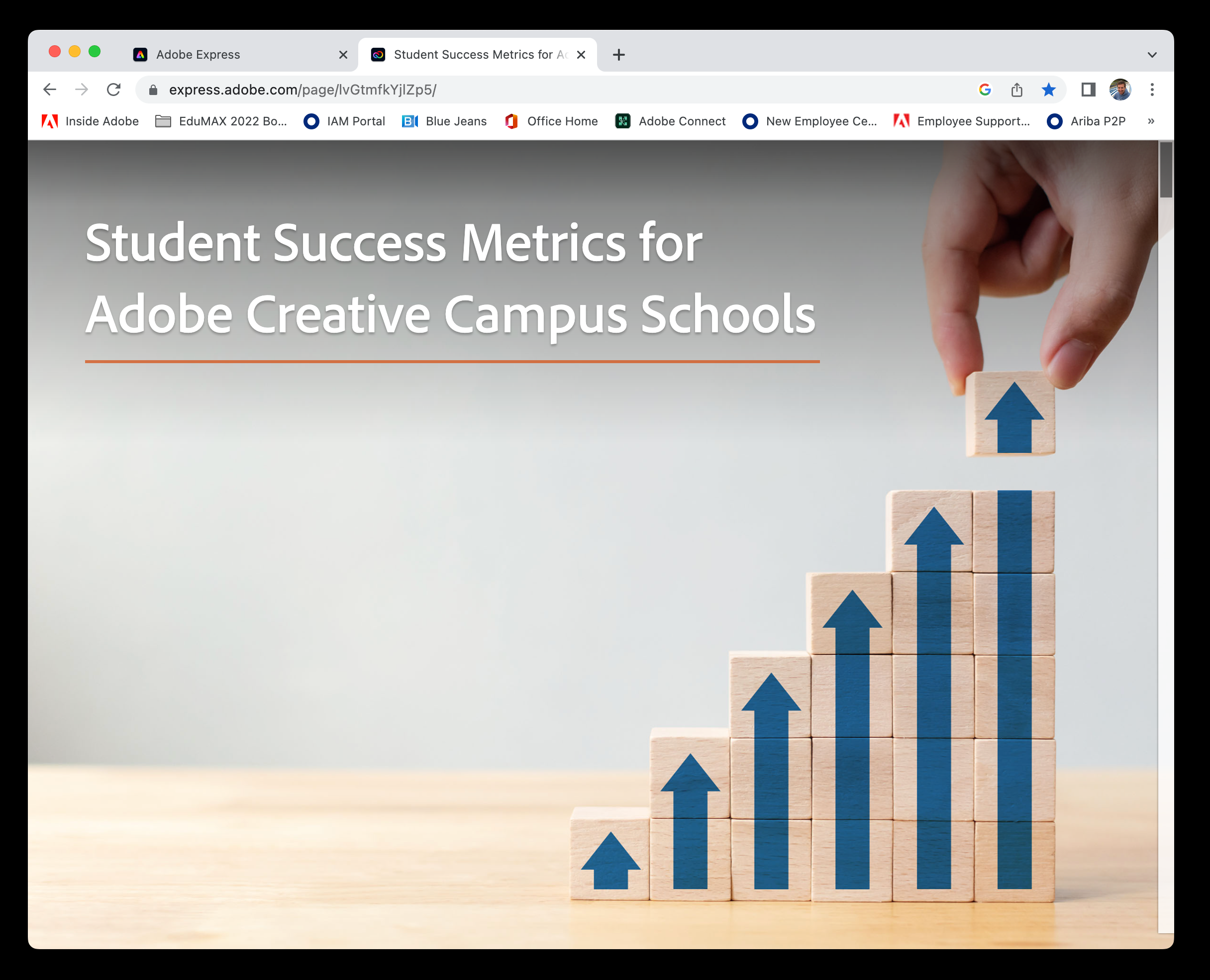
Task: Open the EduMAX 2022 bookmarks folder
Action: (x=221, y=121)
